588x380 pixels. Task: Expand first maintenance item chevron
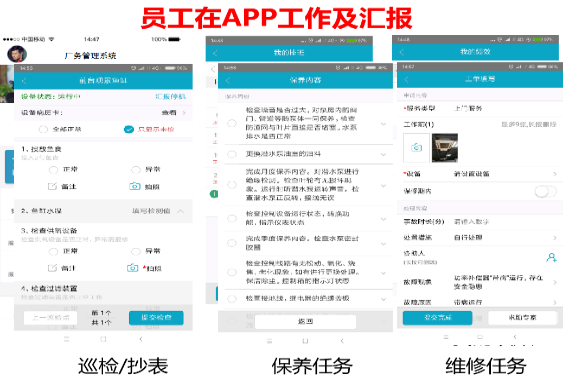pyautogui.click(x=384, y=123)
